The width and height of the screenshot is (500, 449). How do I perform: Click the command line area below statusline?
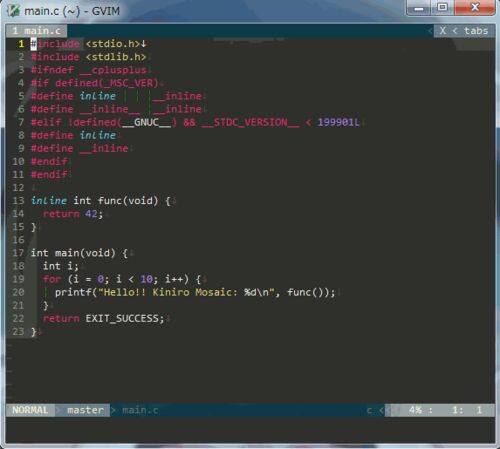(250, 430)
